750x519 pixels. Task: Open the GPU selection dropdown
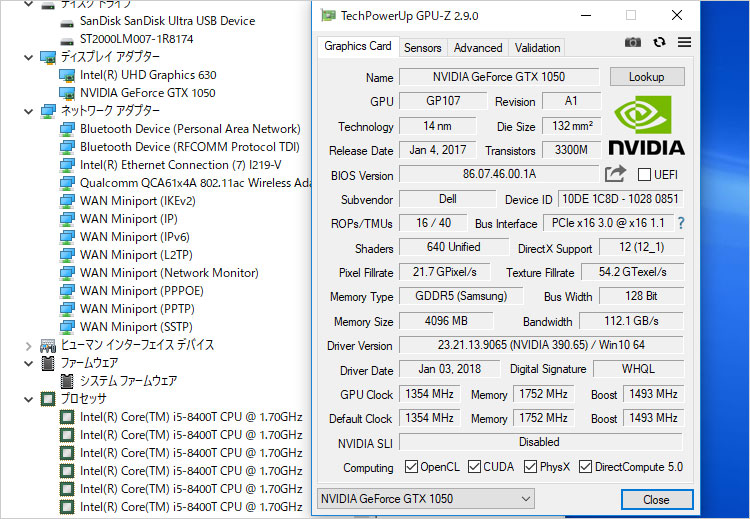pos(425,499)
